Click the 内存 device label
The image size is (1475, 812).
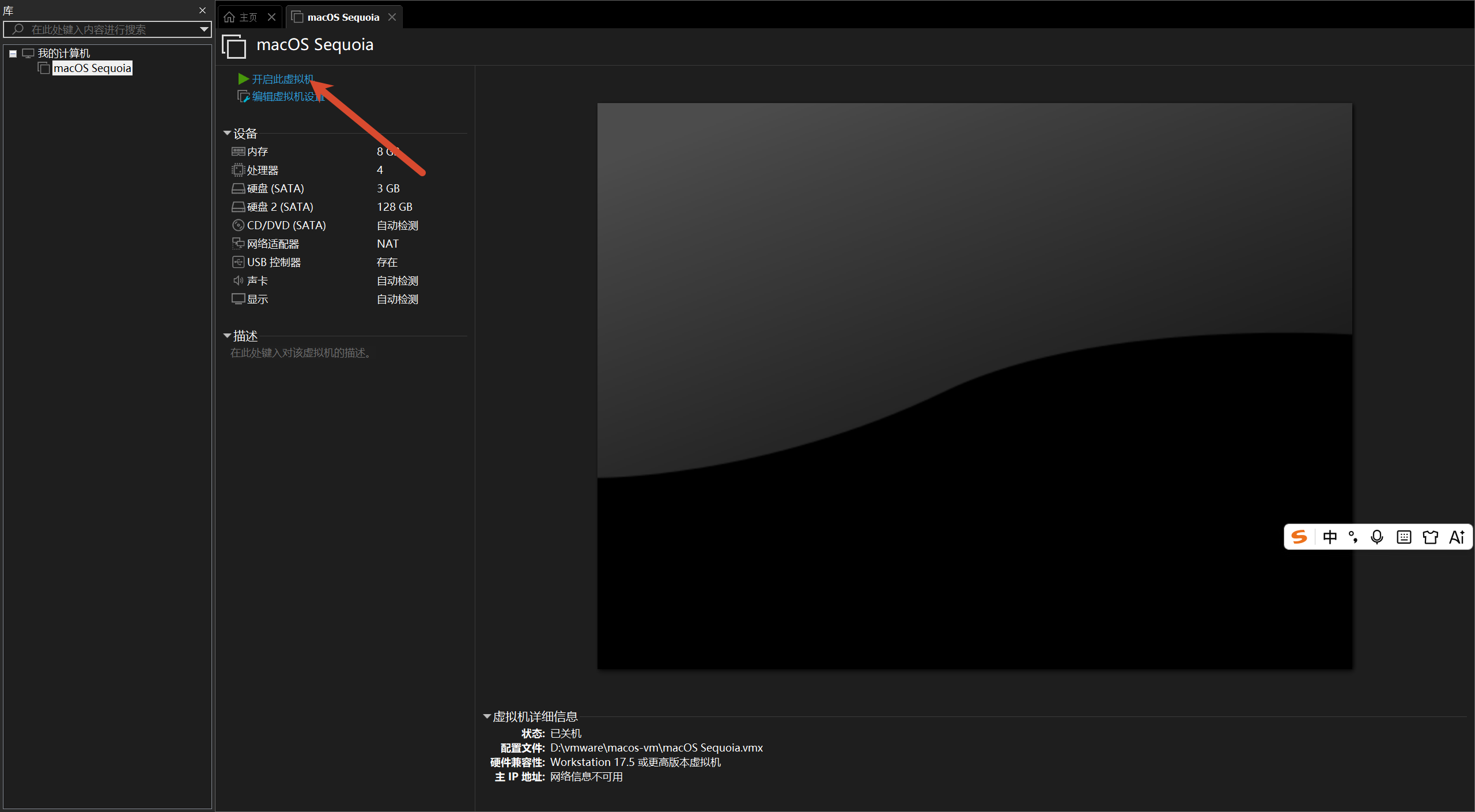click(258, 151)
